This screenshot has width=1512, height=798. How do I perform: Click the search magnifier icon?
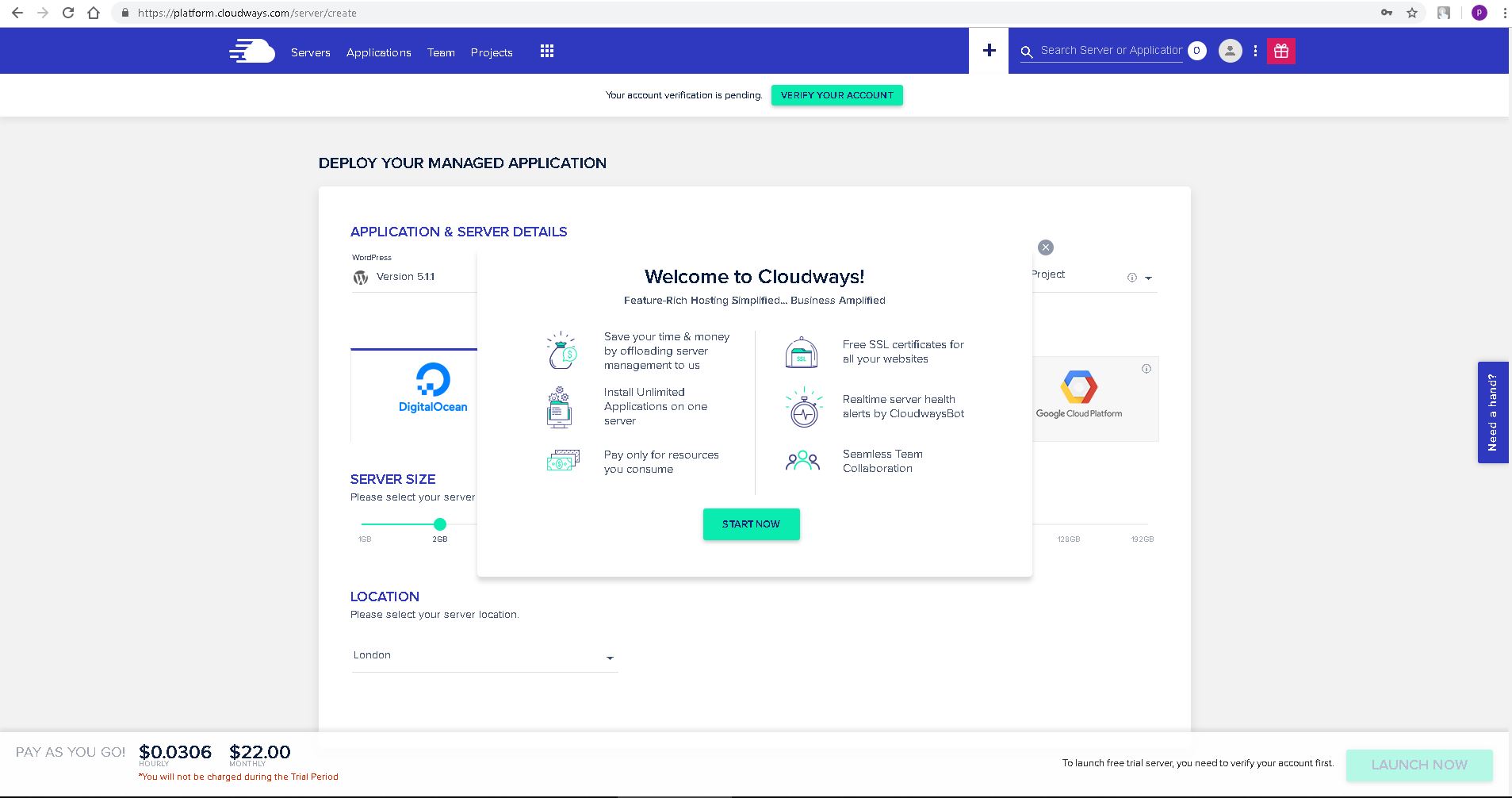coord(1027,52)
